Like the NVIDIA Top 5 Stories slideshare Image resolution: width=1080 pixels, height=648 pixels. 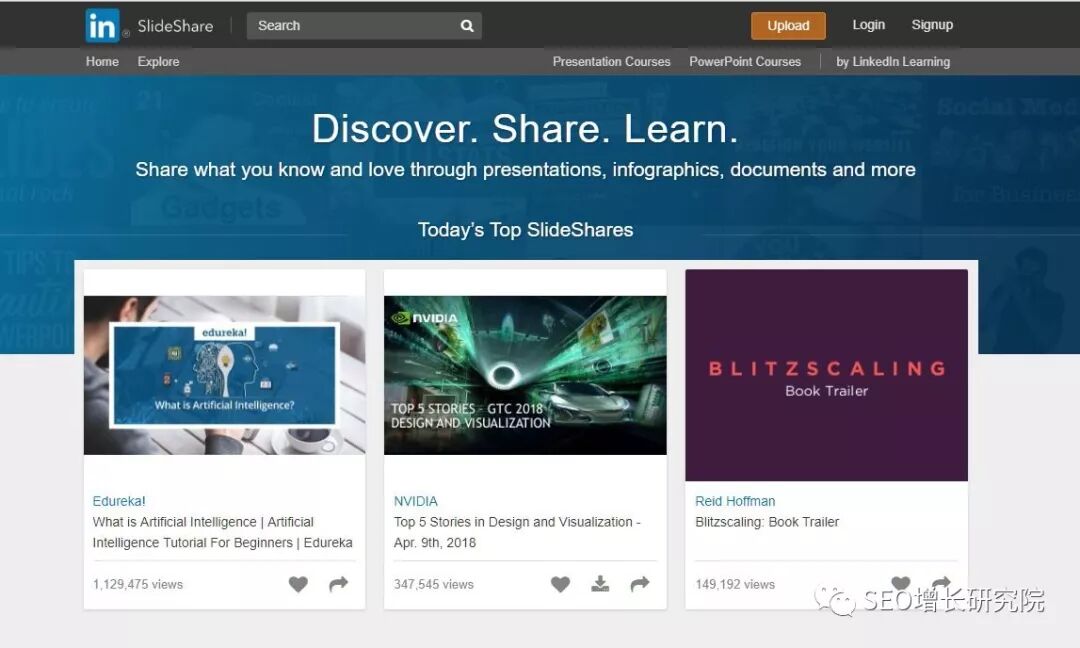click(561, 584)
